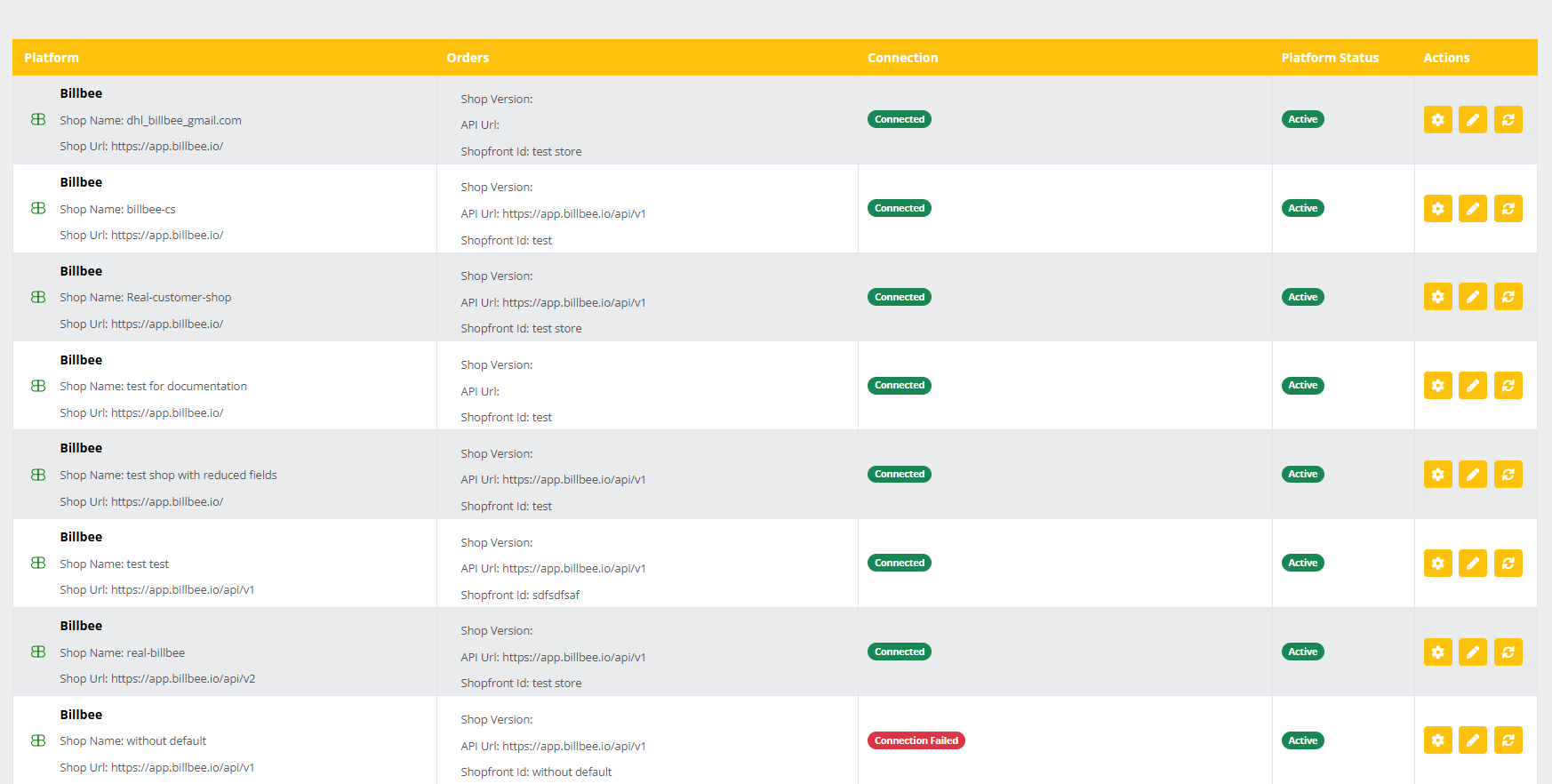Click the text 'Shop Name: dhl_billbee_gmail.com'
Image resolution: width=1552 pixels, height=784 pixels.
[150, 120]
